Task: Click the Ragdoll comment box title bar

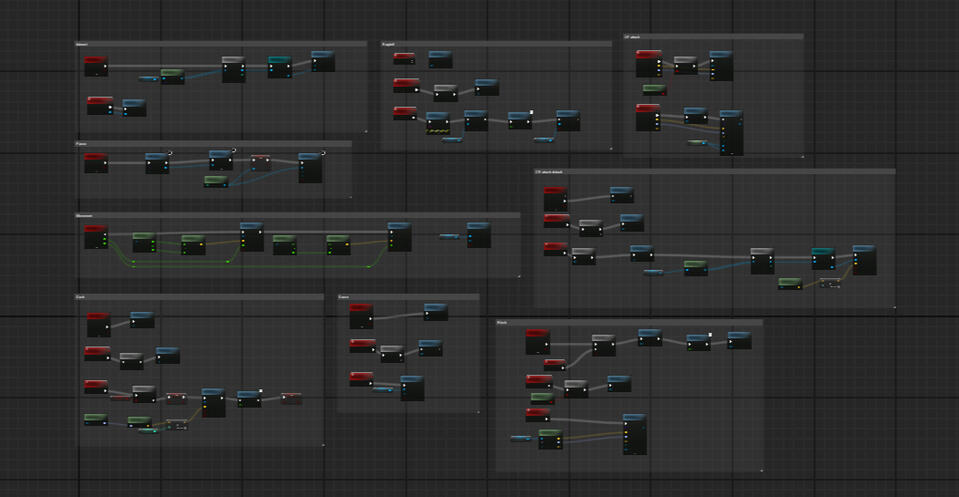Action: point(495,44)
